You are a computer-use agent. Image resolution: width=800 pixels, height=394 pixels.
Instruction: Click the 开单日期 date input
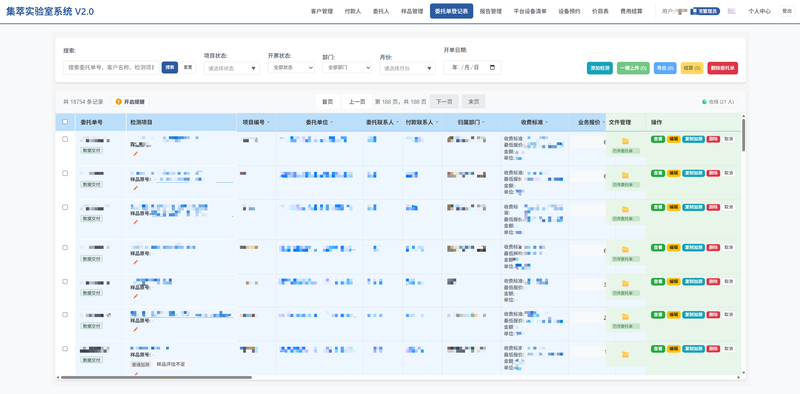[x=472, y=67]
